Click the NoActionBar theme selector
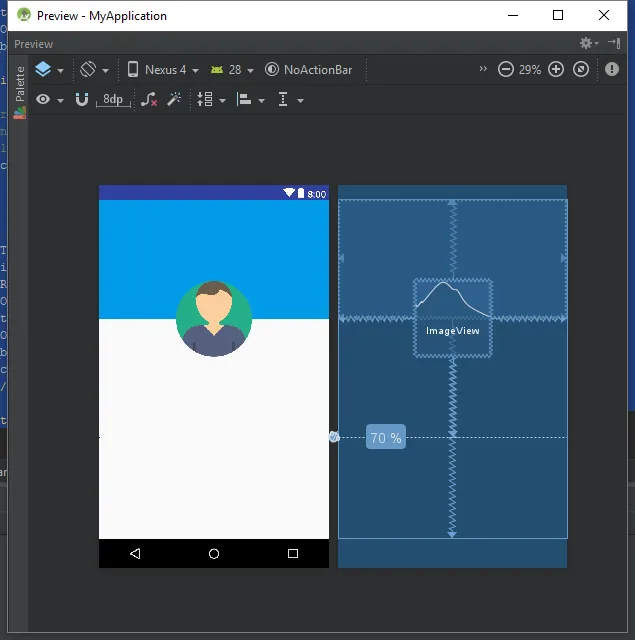Image resolution: width=635 pixels, height=640 pixels. (x=309, y=70)
